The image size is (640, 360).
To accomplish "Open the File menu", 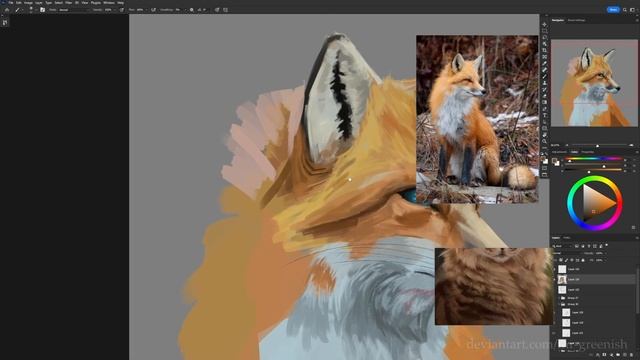I will coord(11,2).
